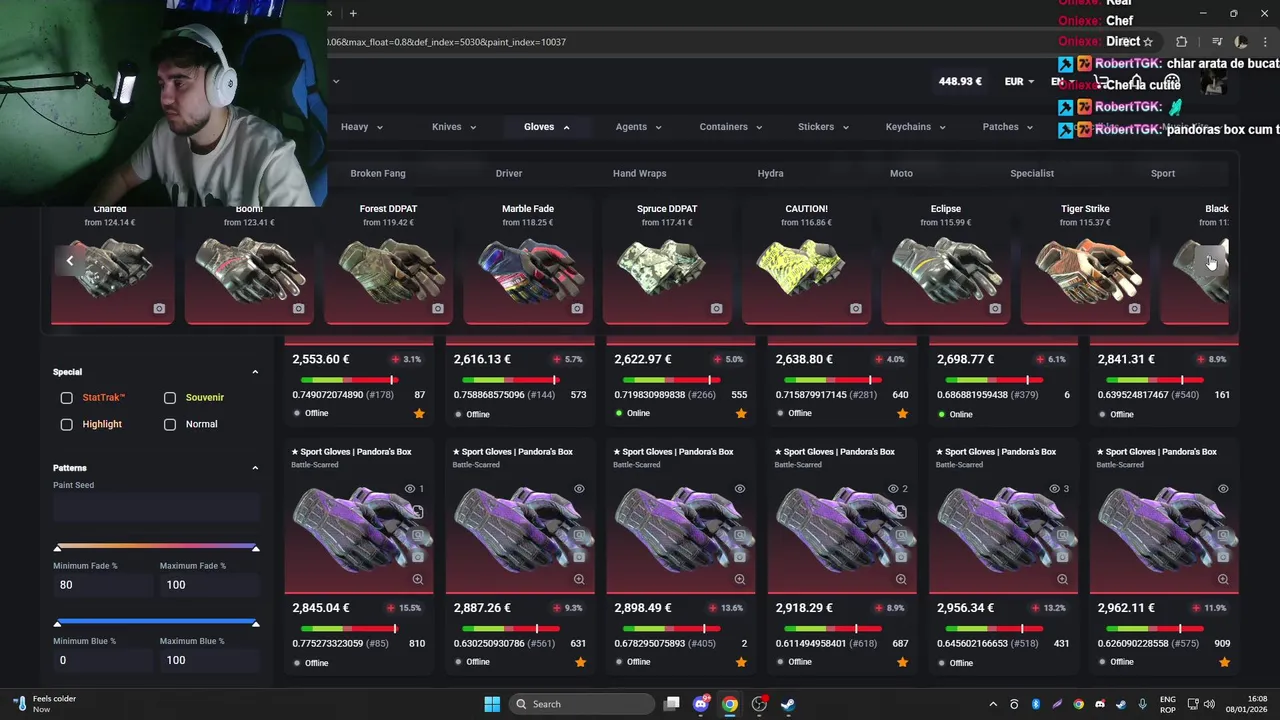Image resolution: width=1280 pixels, height=720 pixels.
Task: Click favorite star on the 2,553.60 € listing
Action: coord(419,413)
